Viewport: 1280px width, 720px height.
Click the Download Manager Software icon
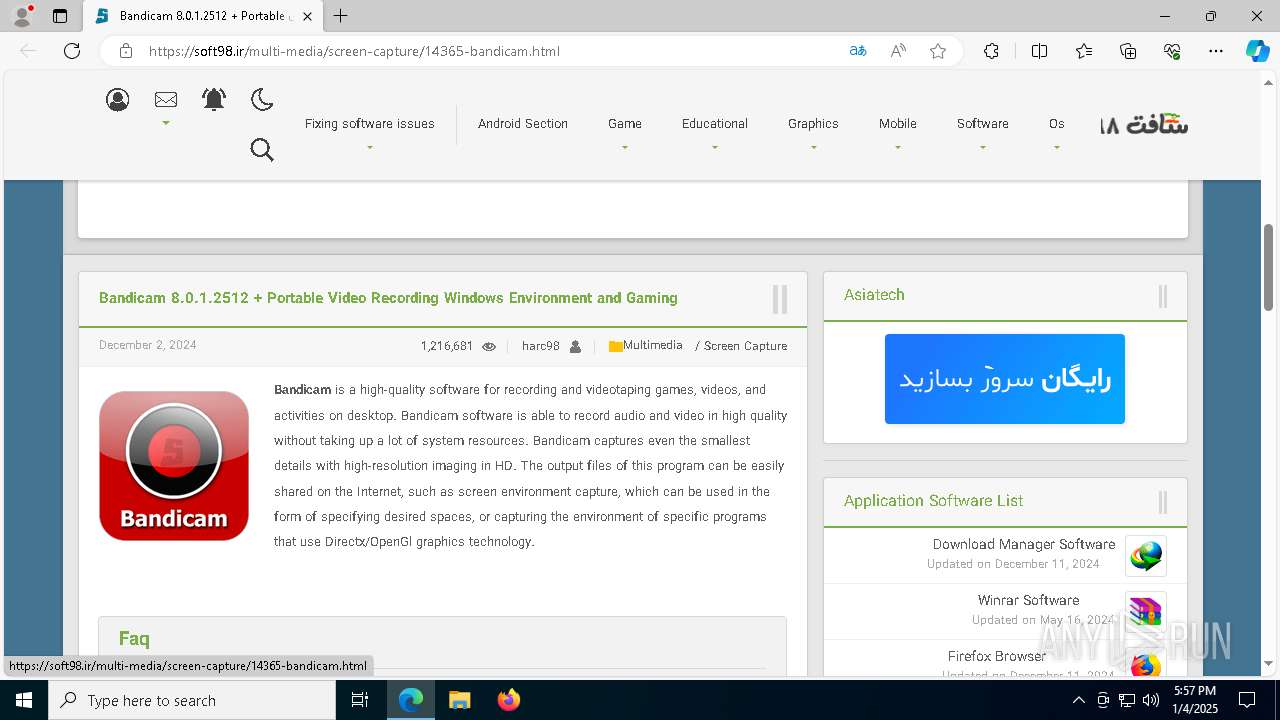[1146, 556]
